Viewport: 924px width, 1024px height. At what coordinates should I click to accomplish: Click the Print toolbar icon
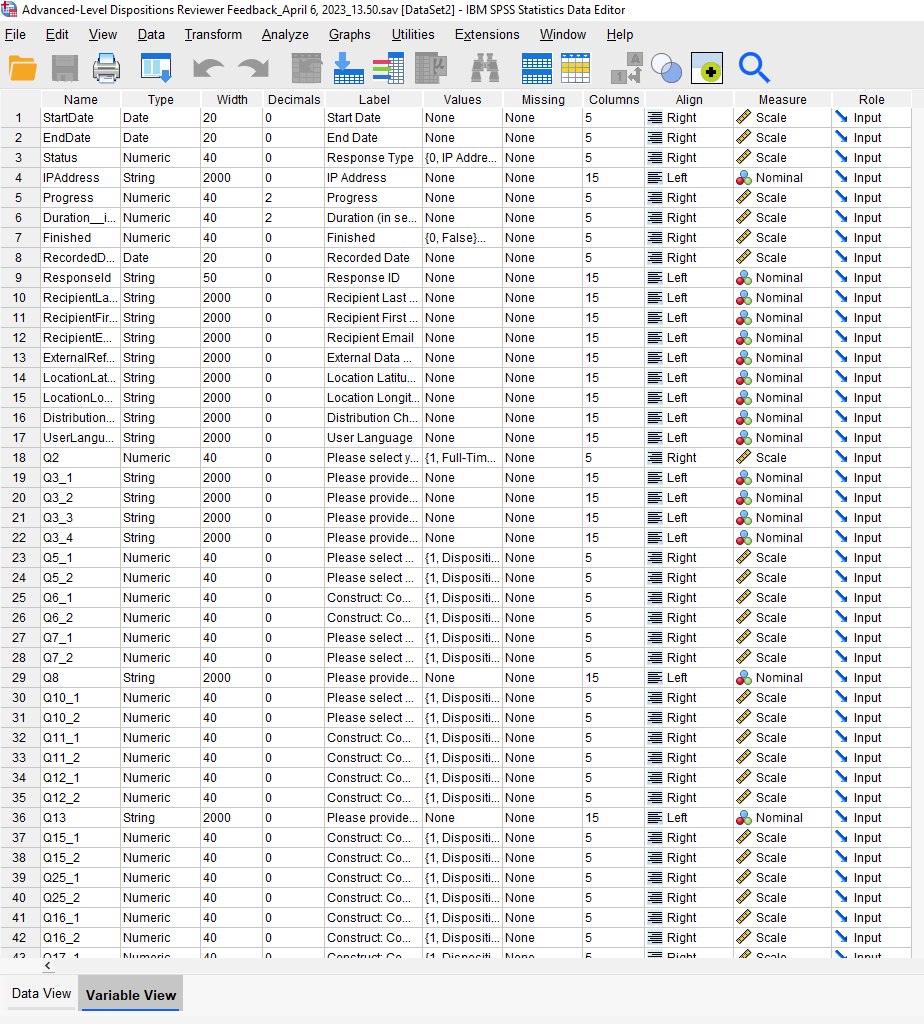106,69
